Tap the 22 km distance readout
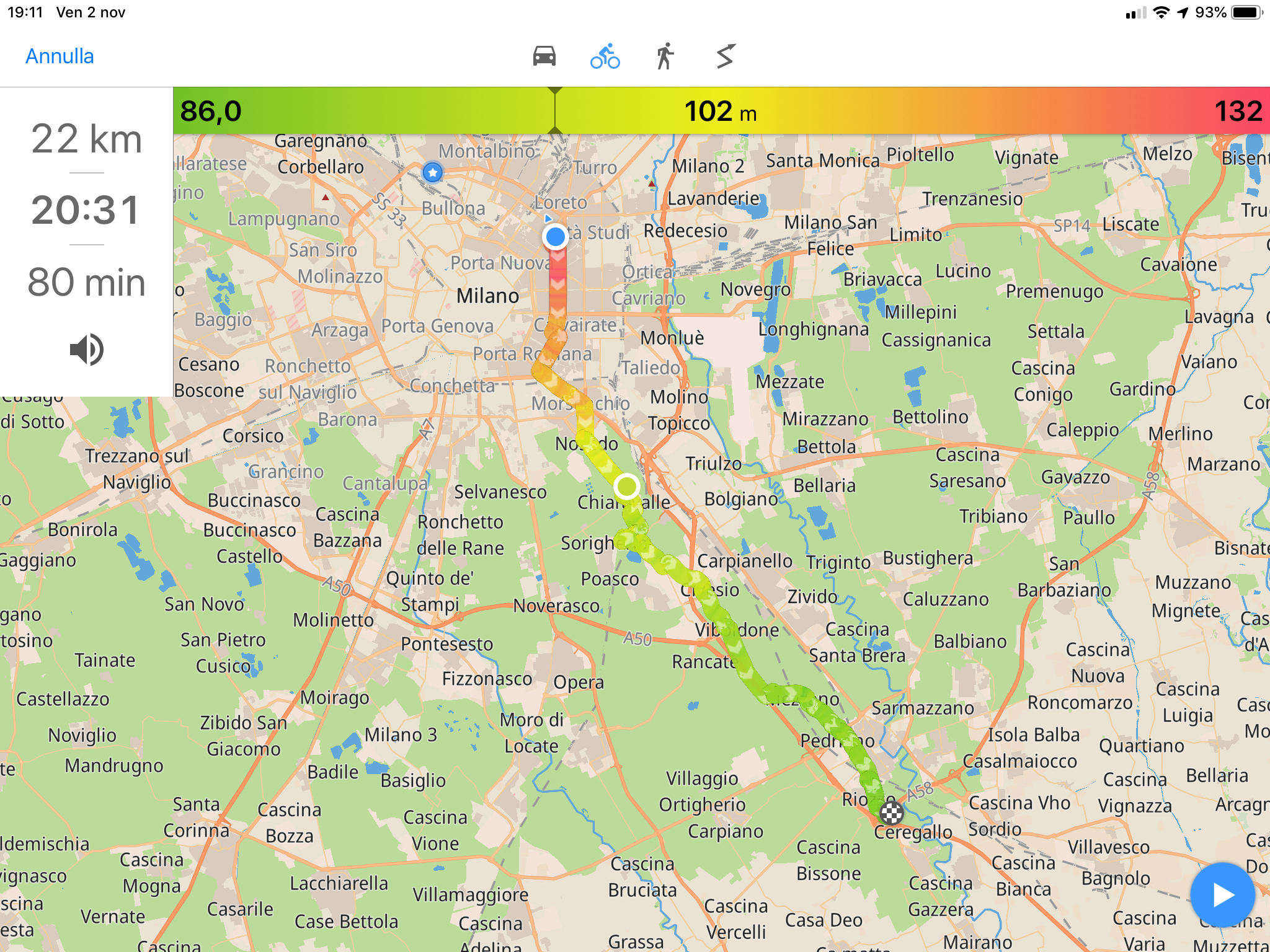1270x952 pixels. (86, 139)
